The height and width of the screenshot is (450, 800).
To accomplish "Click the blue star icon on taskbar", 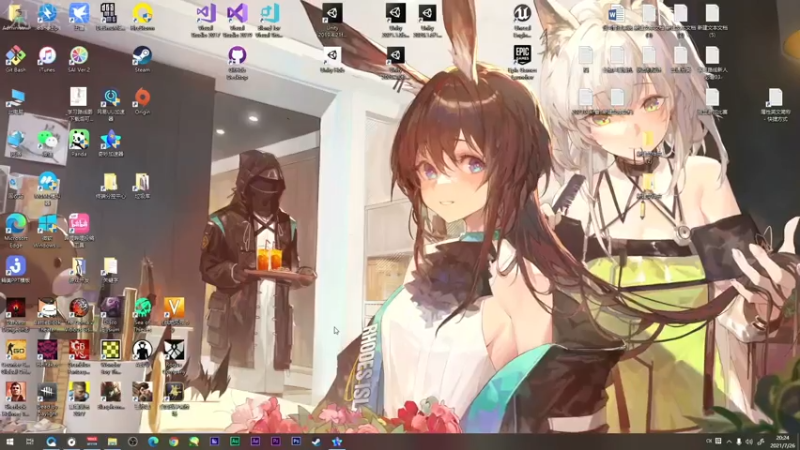I will [x=337, y=442].
